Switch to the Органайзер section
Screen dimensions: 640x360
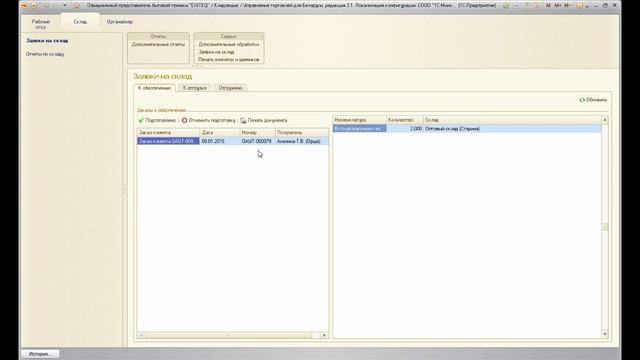(x=120, y=22)
